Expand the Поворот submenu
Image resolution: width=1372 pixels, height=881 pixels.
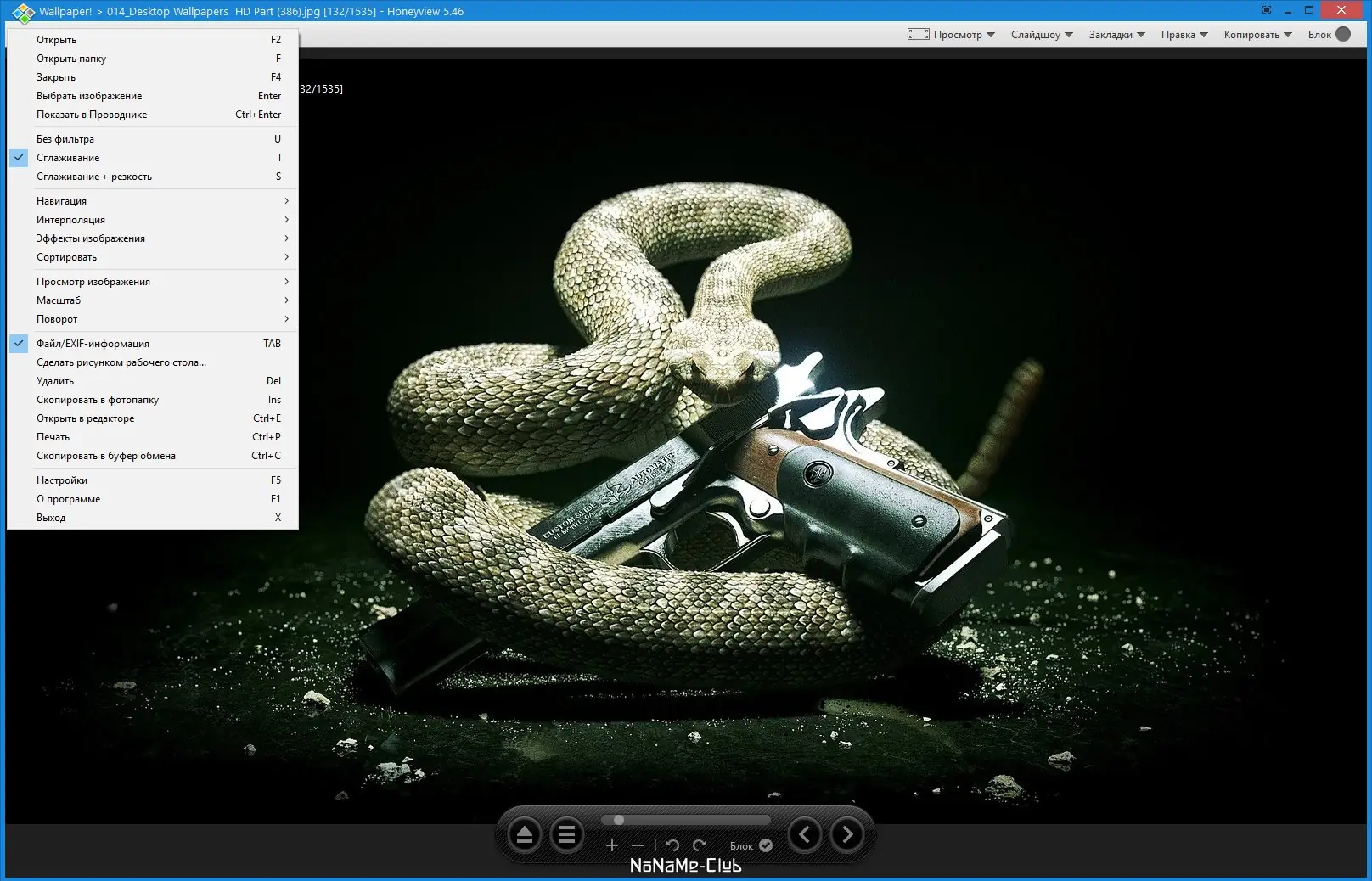click(x=153, y=319)
